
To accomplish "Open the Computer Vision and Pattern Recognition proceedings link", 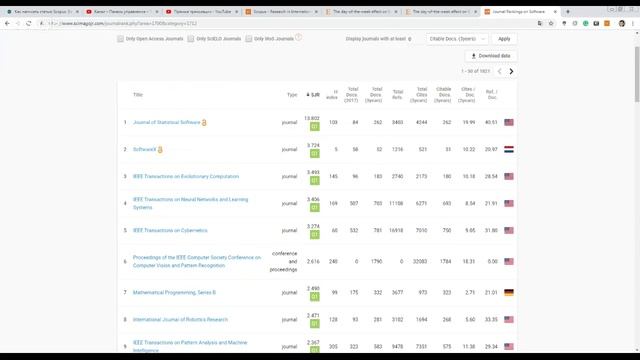I will coord(197,261).
